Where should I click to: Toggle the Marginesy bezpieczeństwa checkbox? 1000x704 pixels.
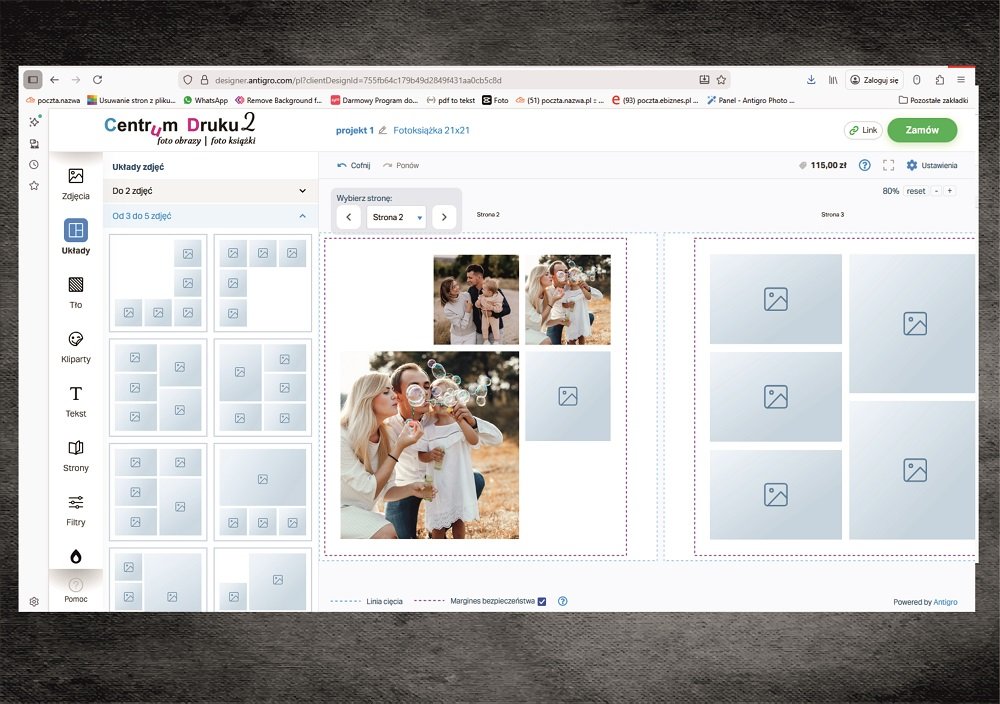pyautogui.click(x=542, y=601)
